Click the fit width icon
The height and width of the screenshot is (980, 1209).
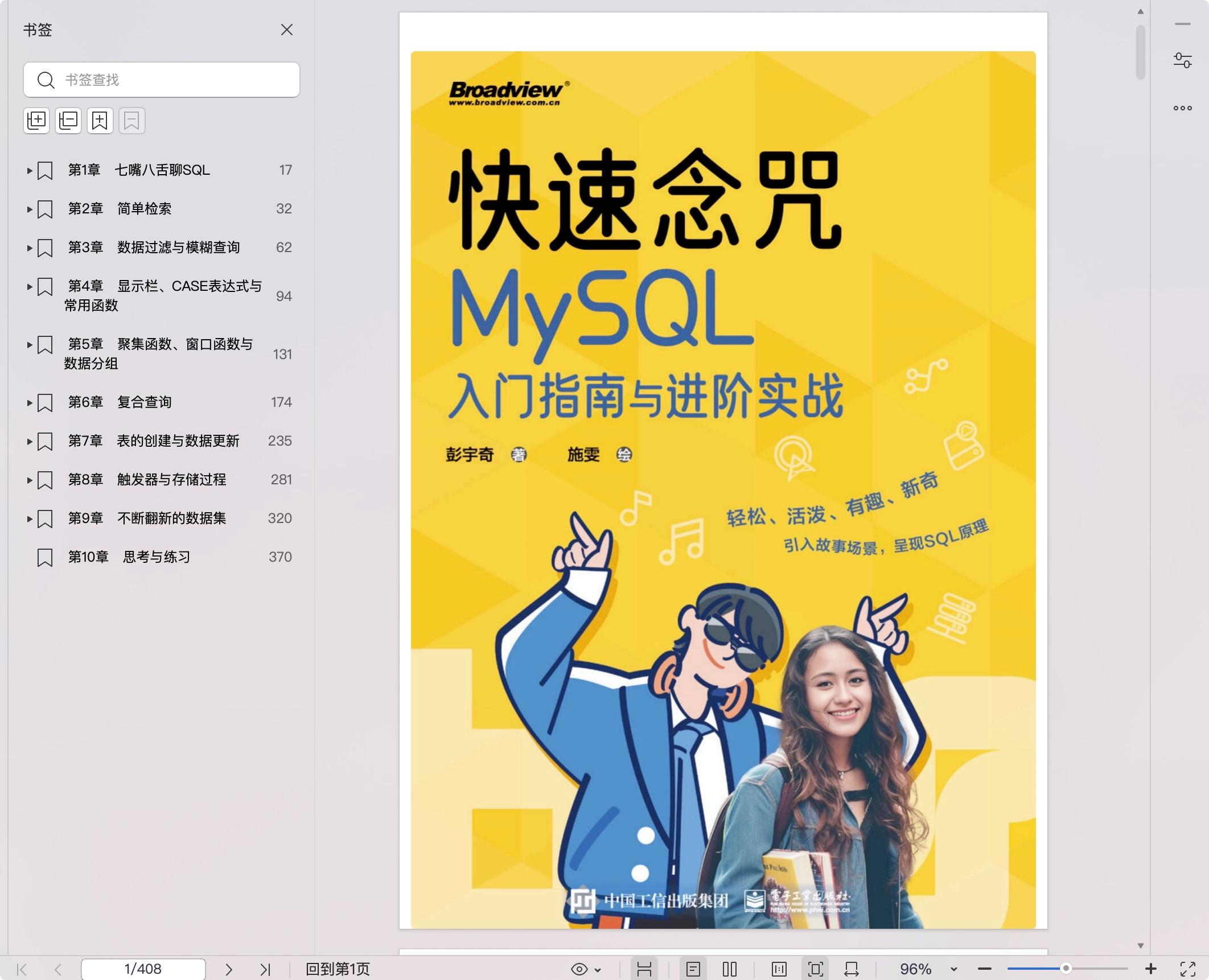pyautogui.click(x=852, y=969)
